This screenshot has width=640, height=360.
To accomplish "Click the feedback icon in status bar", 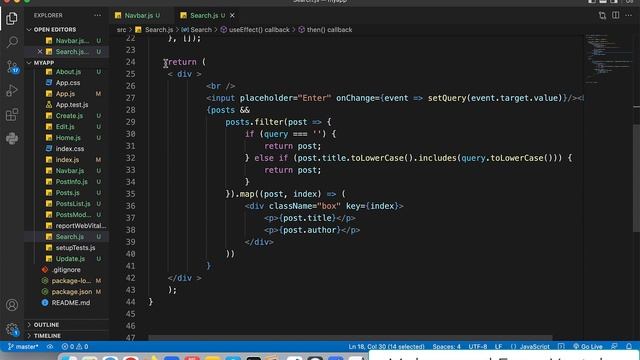I will click(x=614, y=347).
